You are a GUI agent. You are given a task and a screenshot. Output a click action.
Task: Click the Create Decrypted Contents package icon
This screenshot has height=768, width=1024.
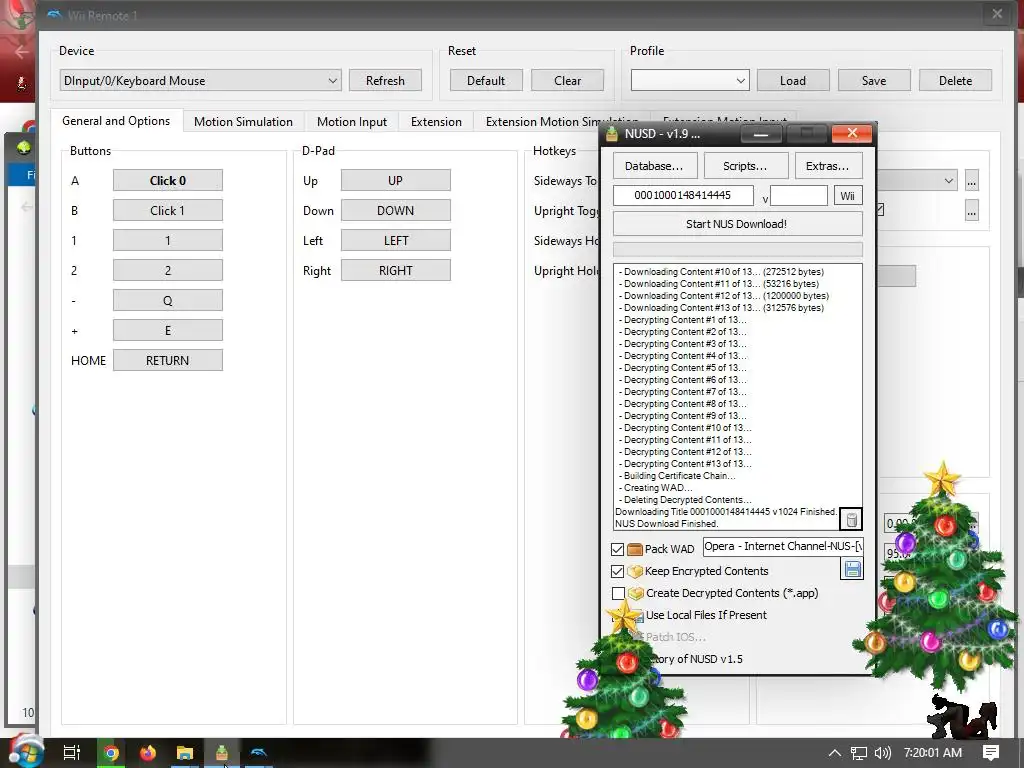tap(635, 593)
